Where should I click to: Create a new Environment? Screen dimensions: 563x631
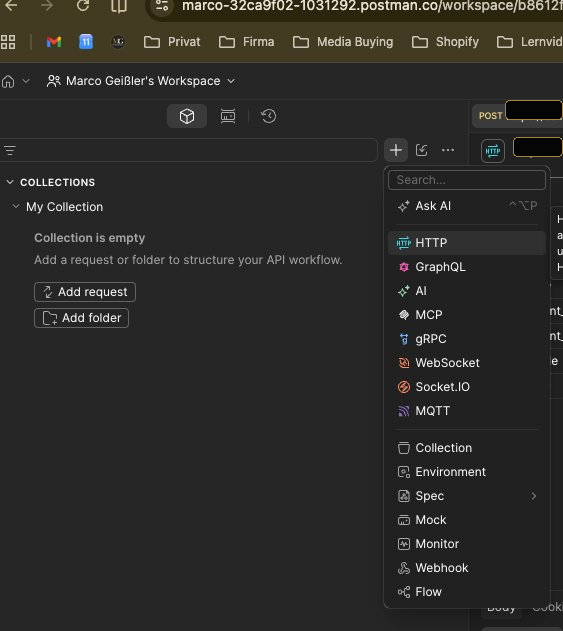coord(467,472)
